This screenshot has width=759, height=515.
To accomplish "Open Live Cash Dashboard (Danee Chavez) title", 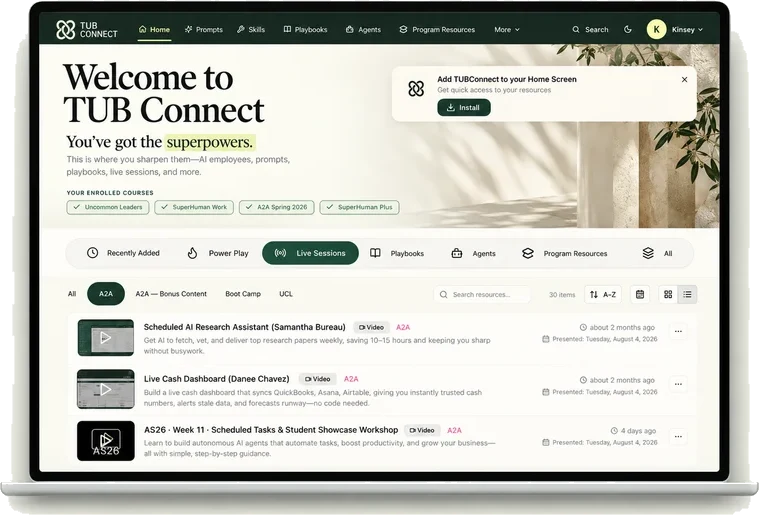I will point(216,379).
